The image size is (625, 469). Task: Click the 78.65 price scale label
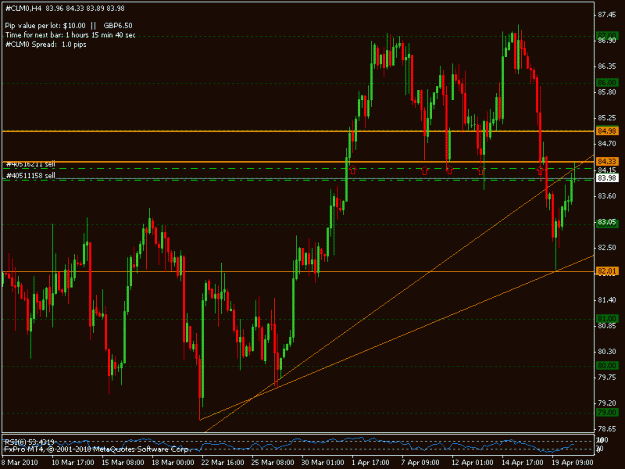(607, 429)
